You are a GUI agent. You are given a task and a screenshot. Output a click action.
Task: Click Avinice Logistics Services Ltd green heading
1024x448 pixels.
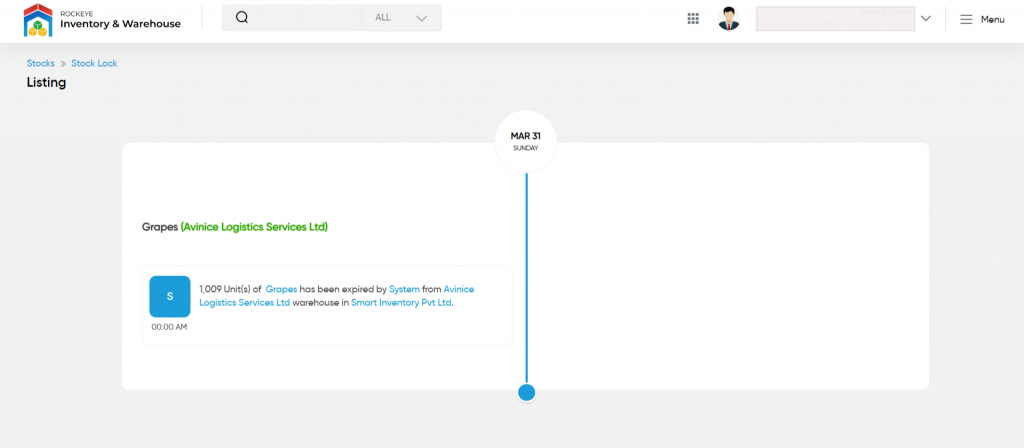point(255,227)
